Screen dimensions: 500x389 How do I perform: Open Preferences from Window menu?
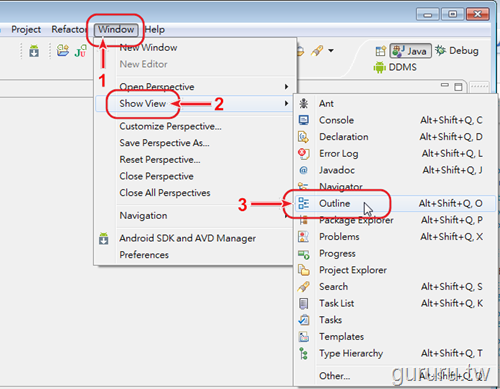(x=195, y=255)
